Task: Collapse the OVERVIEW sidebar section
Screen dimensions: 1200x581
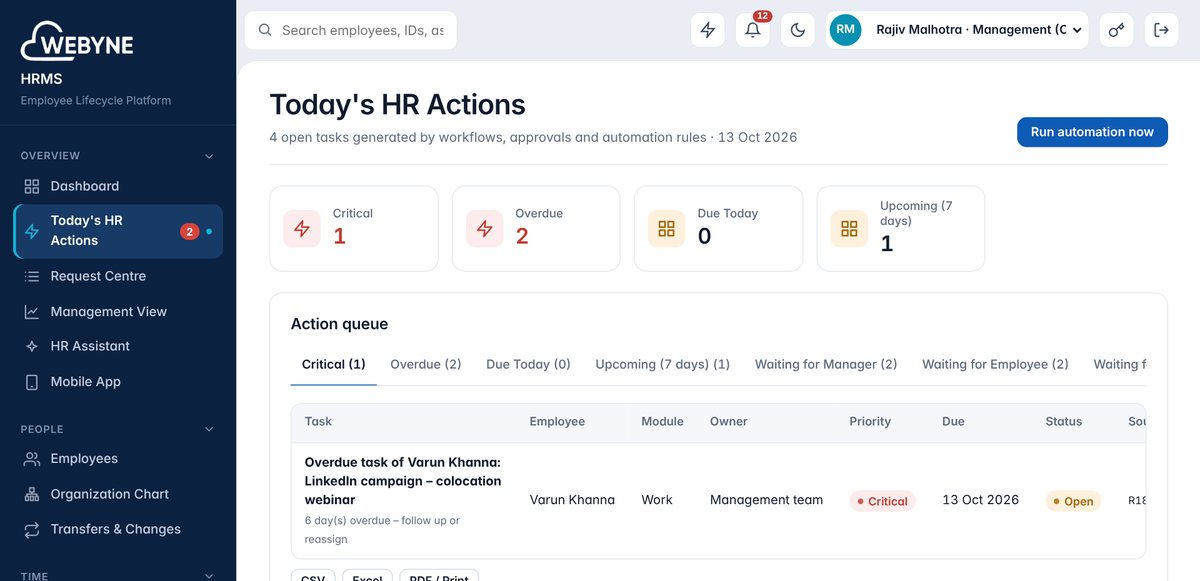Action: [x=209, y=156]
